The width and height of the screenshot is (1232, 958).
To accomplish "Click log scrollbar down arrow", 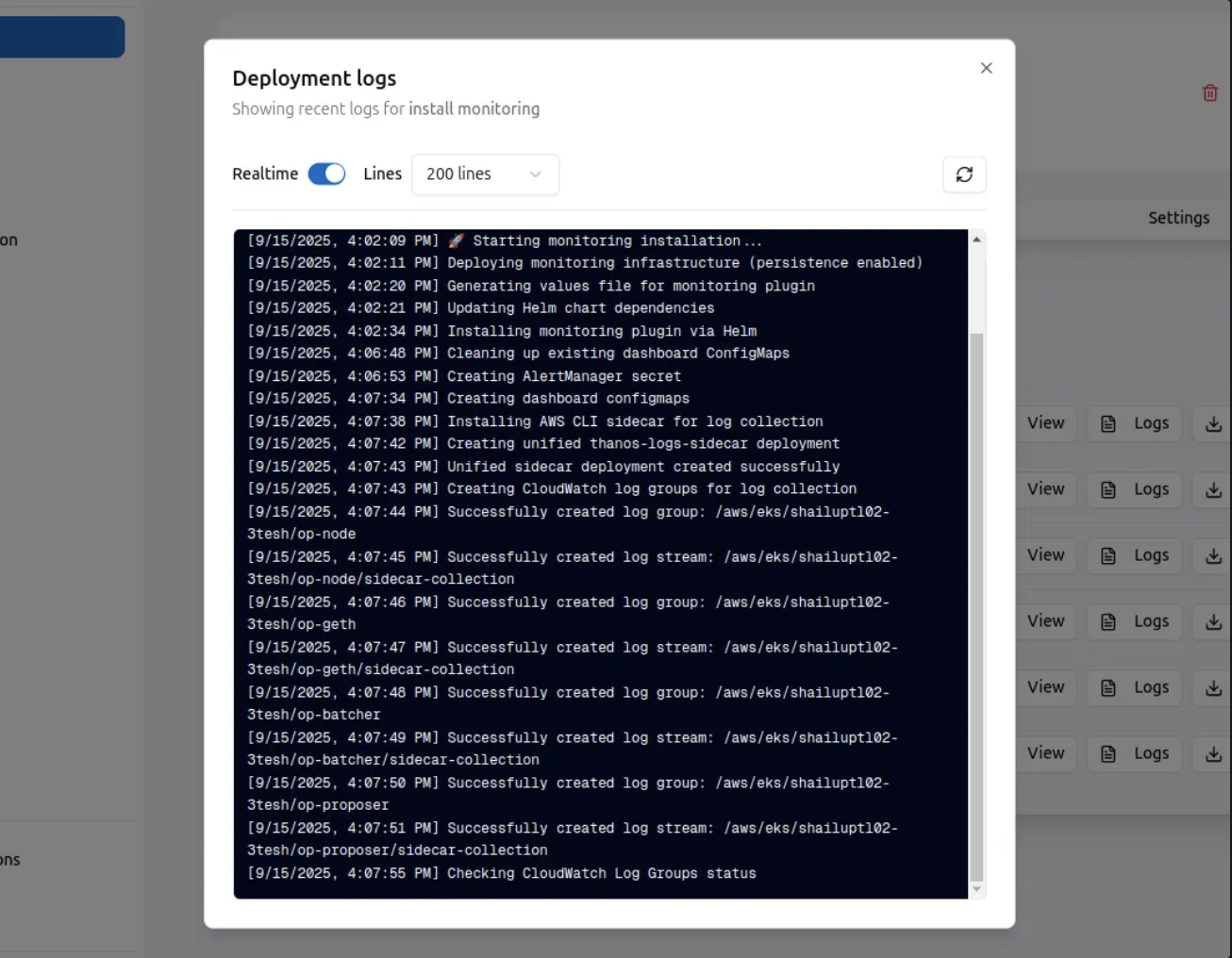I will tap(976, 888).
